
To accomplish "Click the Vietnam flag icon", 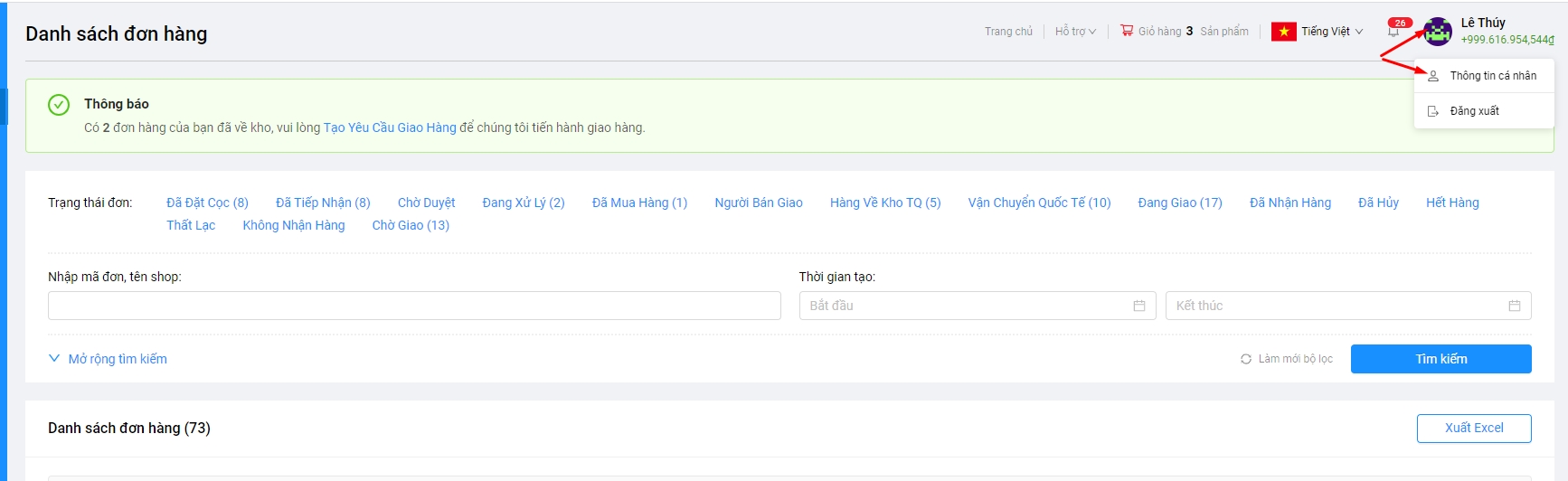I will click(1283, 32).
